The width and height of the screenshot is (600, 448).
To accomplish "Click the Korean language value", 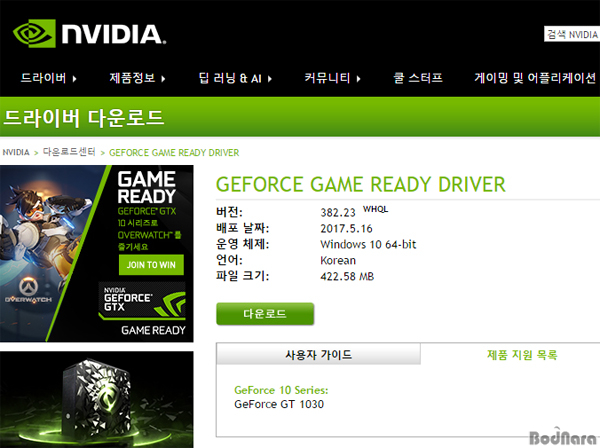I will (338, 260).
